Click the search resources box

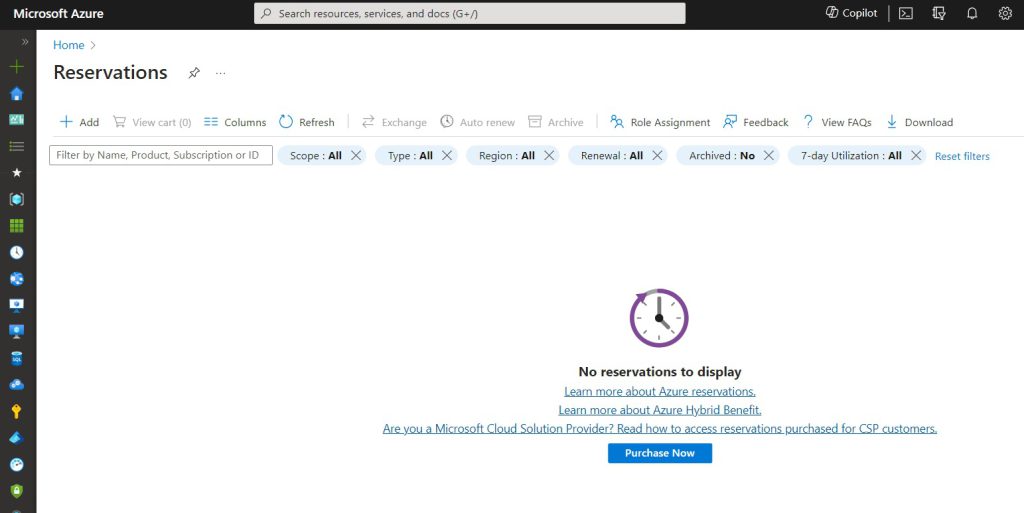click(470, 13)
